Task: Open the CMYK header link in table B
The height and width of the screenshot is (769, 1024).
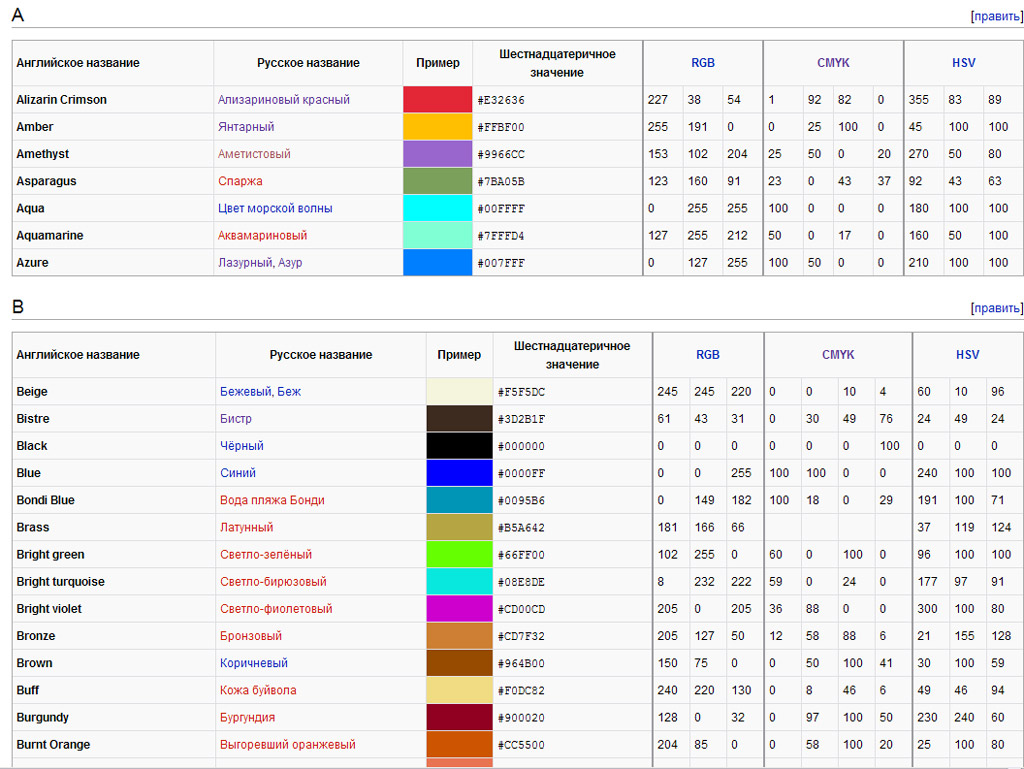Action: pos(838,355)
